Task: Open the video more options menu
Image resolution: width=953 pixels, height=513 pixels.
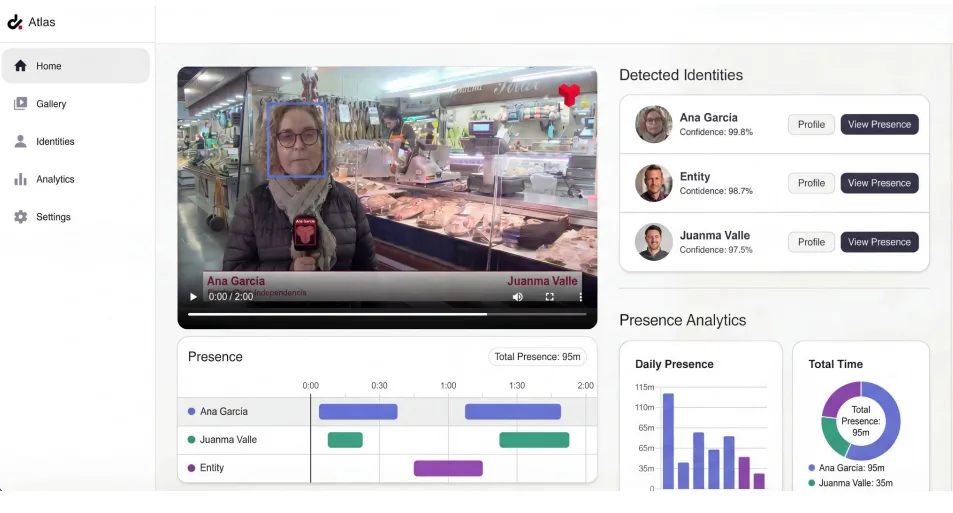Action: (x=580, y=297)
